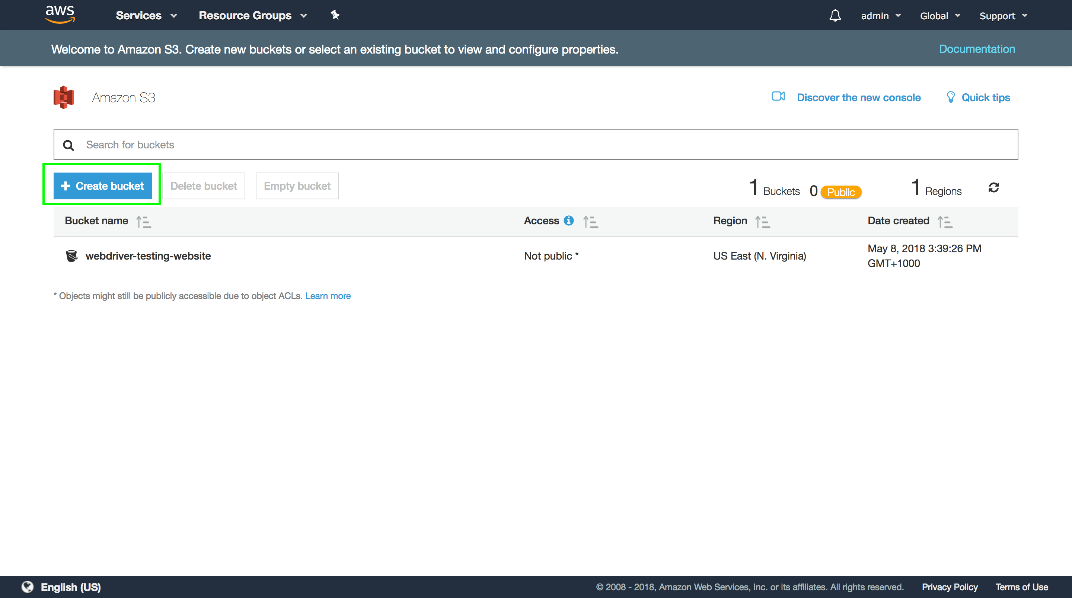This screenshot has height=598, width=1072.
Task: Open the Global region menu
Action: point(940,16)
